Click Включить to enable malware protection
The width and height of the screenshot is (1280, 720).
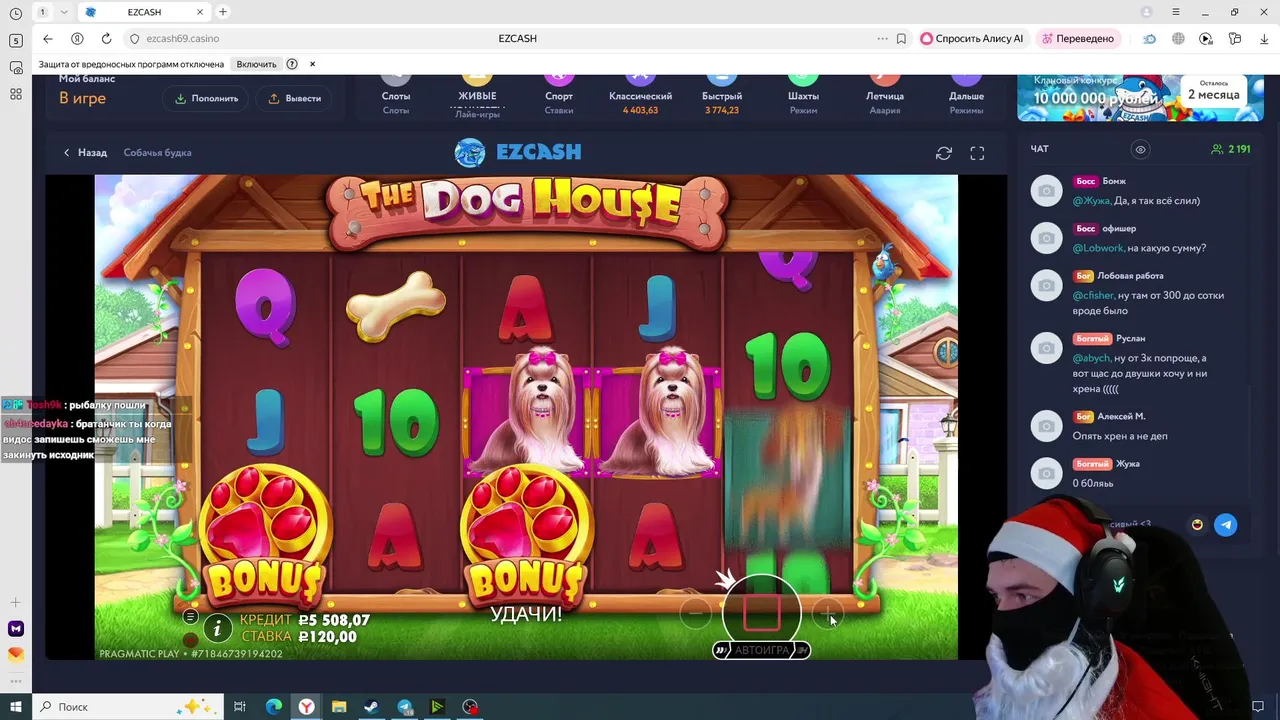pos(256,64)
